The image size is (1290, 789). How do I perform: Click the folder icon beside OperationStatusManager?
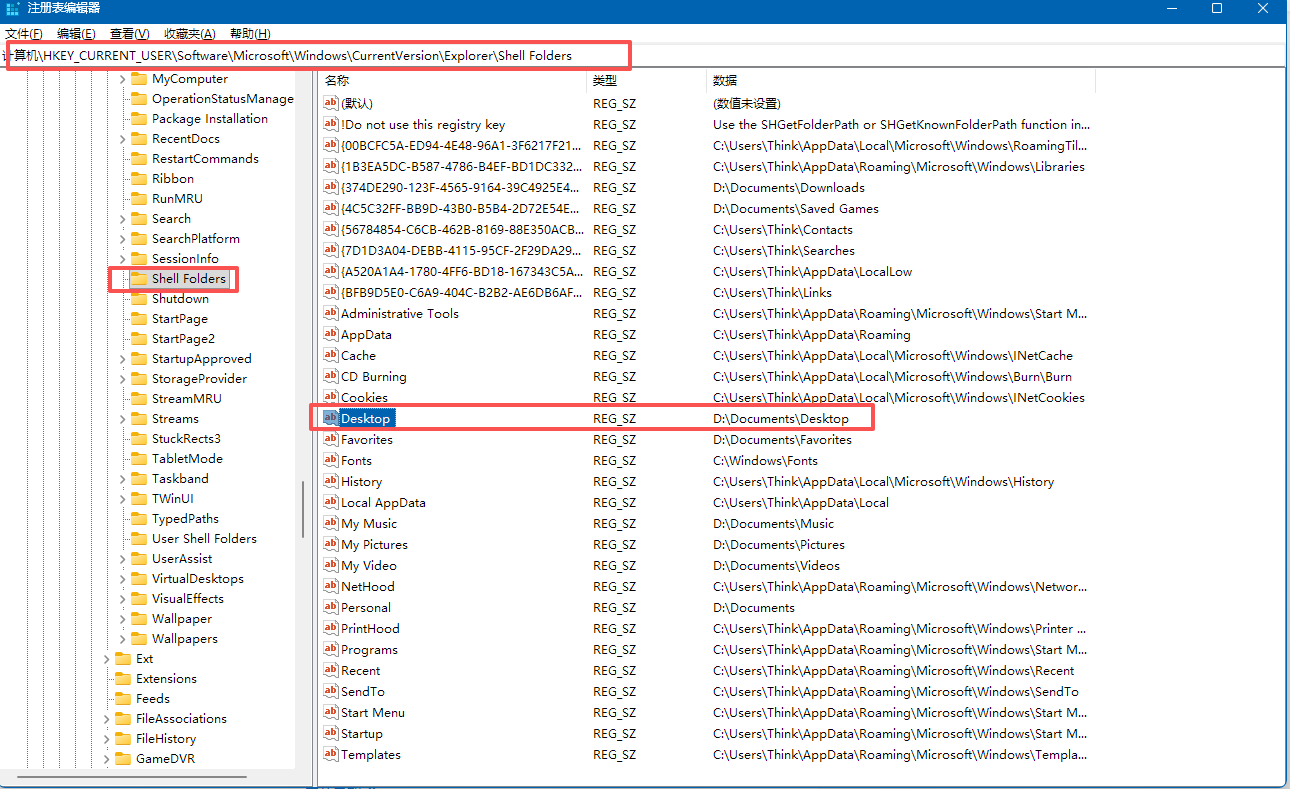point(139,99)
